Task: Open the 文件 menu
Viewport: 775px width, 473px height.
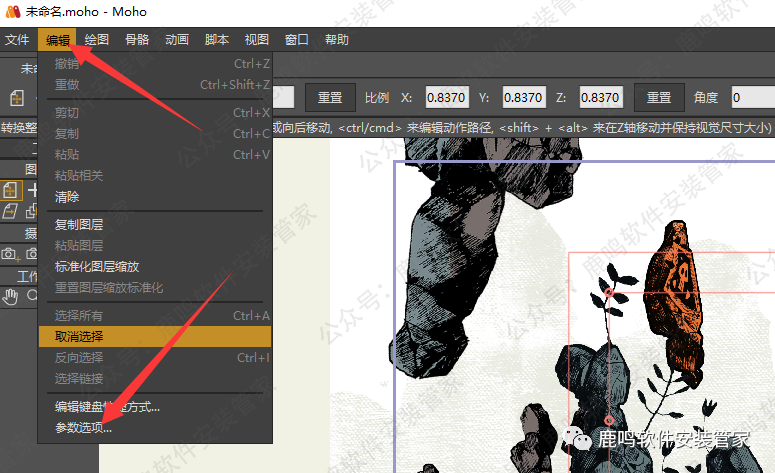Action: 17,40
